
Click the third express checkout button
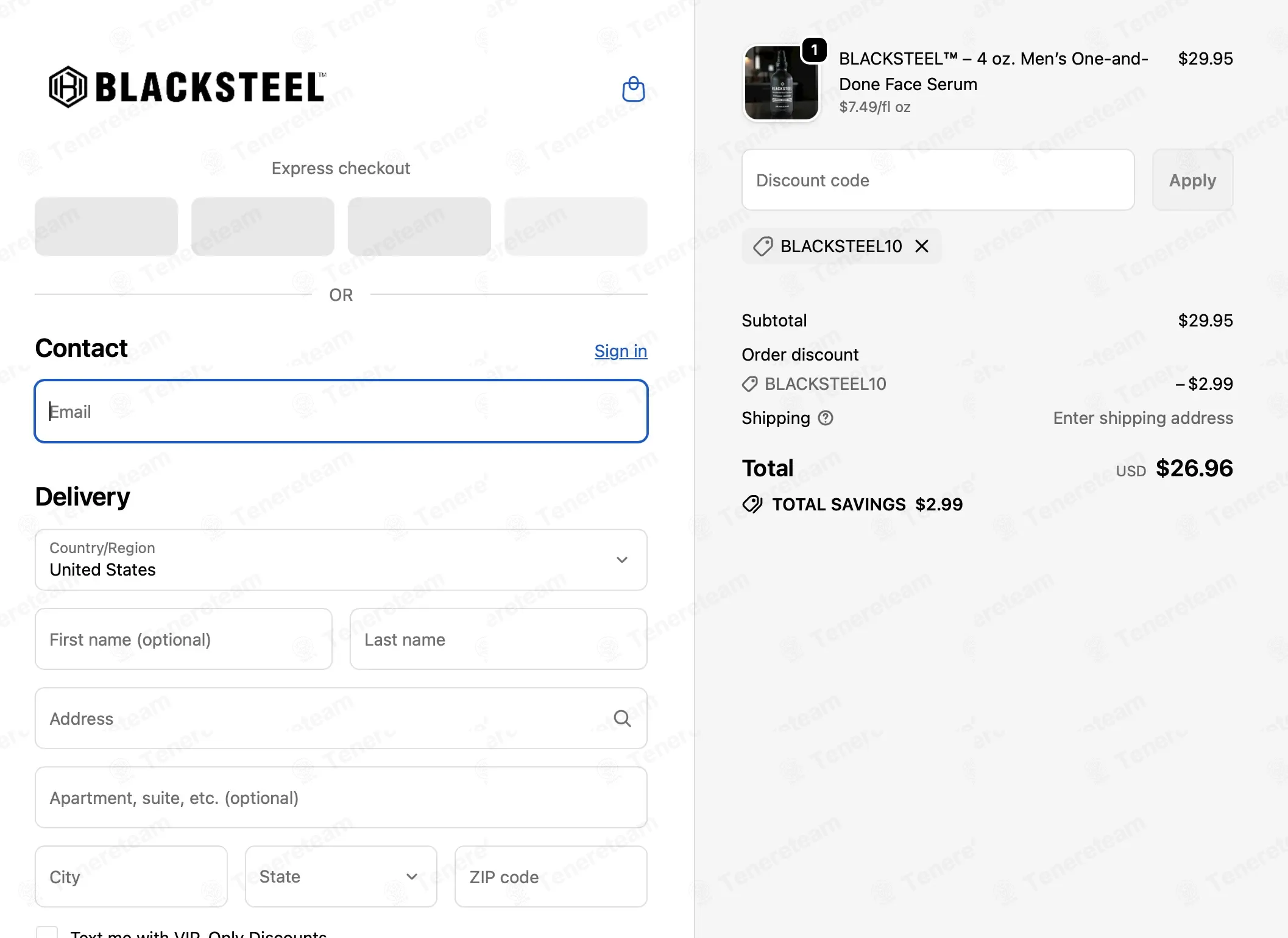[x=419, y=227]
